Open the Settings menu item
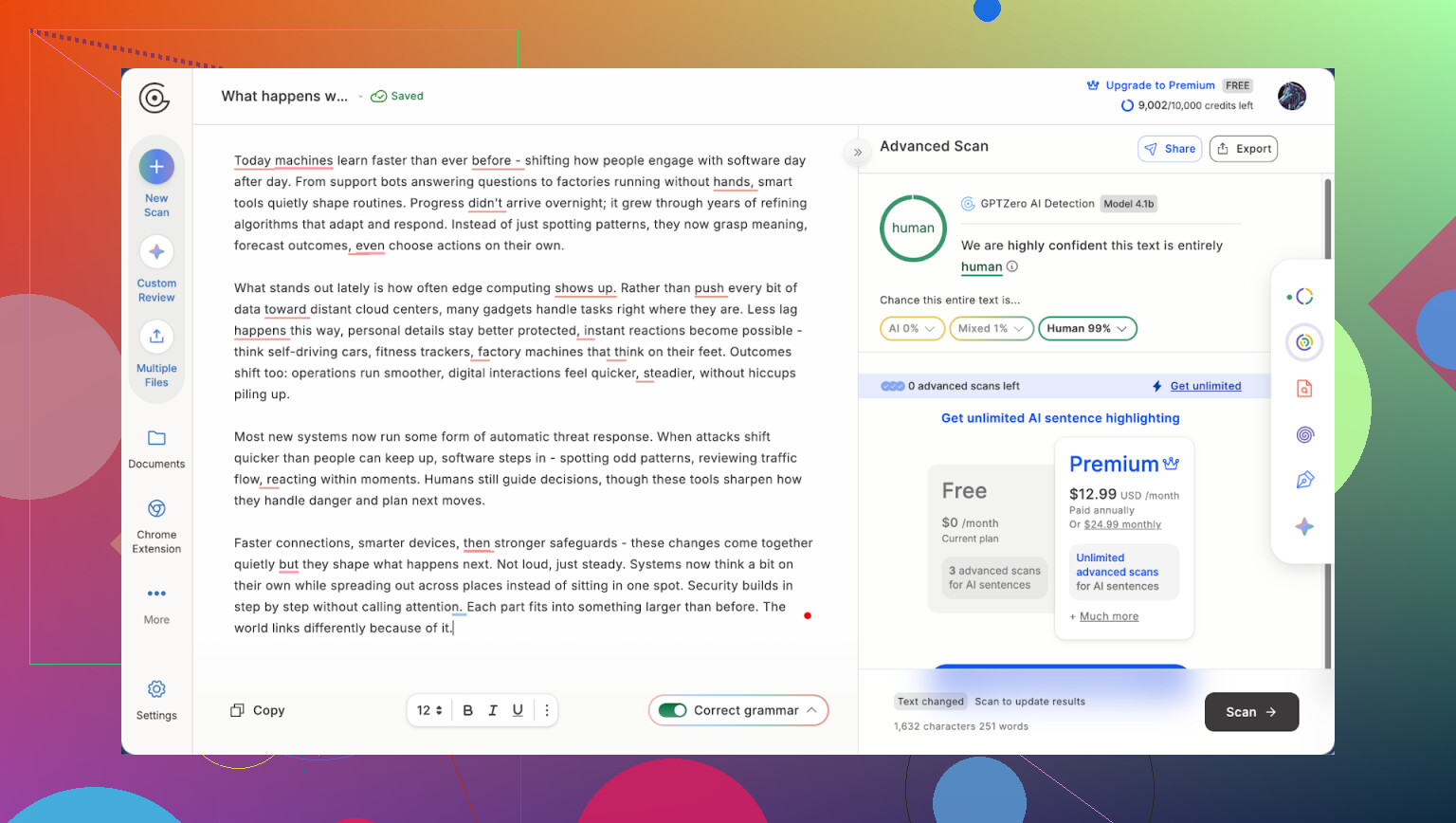1456x823 pixels. [156, 700]
